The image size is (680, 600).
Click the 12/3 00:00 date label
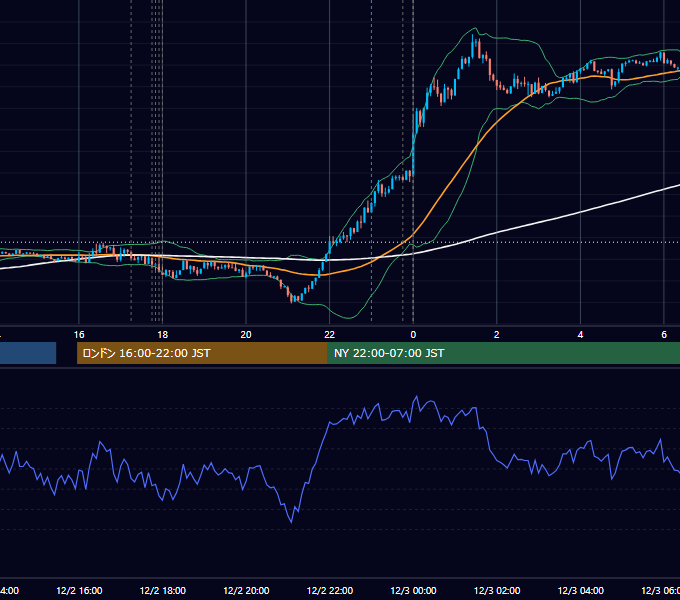click(413, 591)
